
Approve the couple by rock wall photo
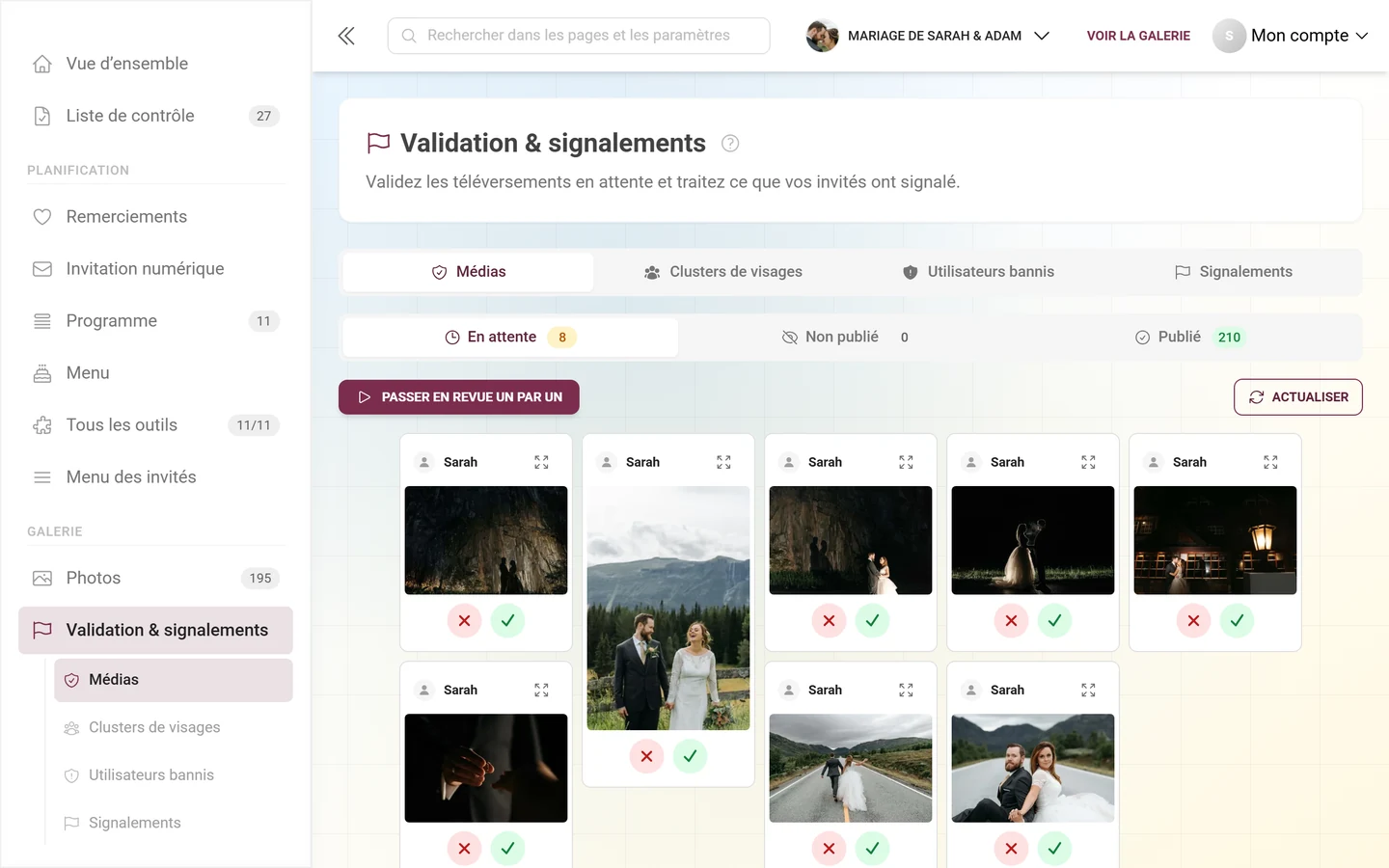click(x=872, y=621)
